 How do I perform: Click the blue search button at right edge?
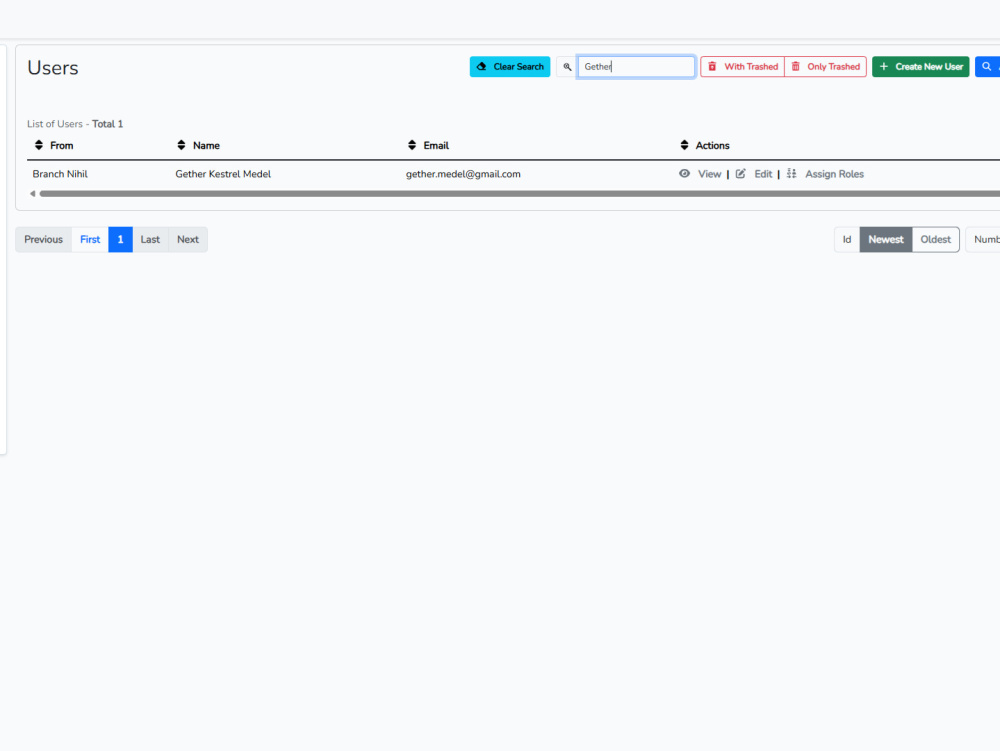coord(987,66)
